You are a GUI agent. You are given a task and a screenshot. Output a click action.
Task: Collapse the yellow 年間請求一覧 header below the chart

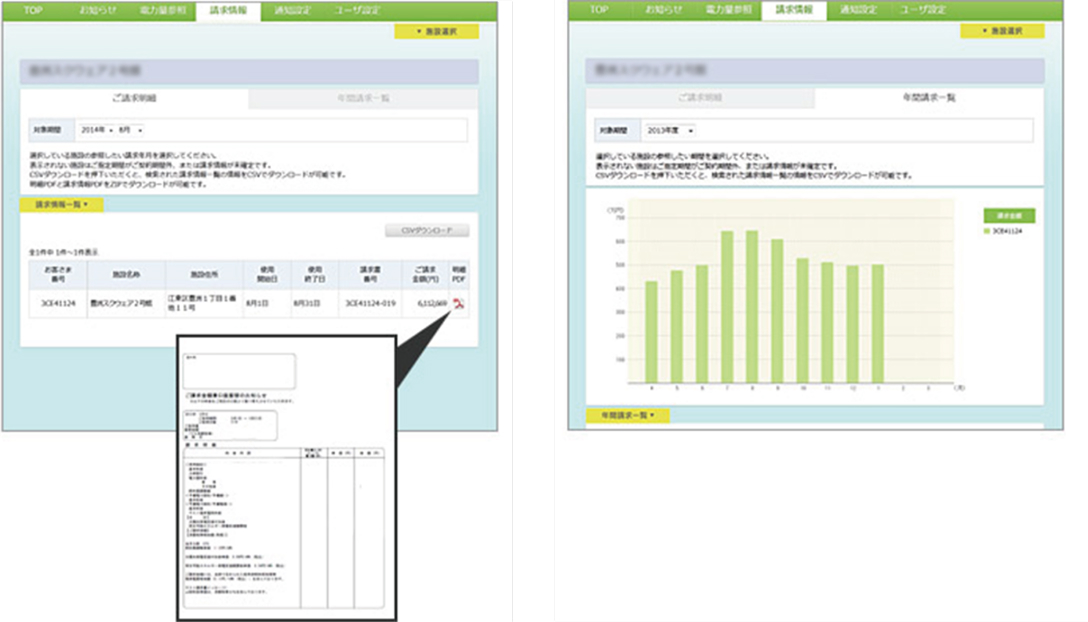coord(628,415)
